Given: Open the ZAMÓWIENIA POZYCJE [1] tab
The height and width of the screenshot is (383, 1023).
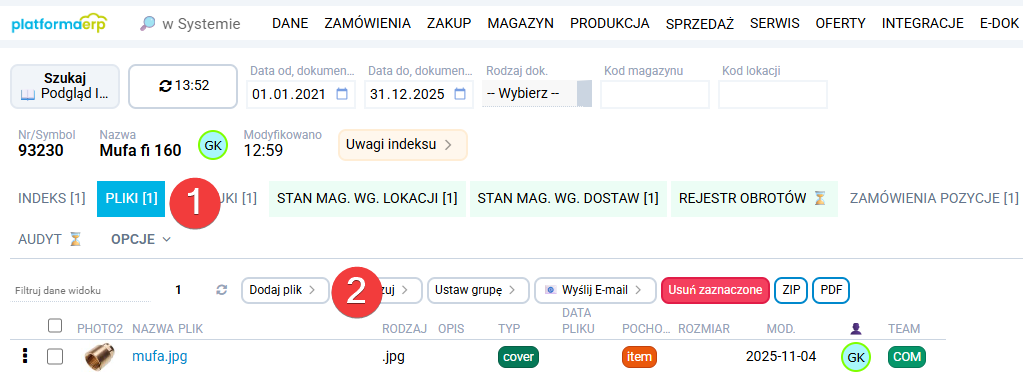Looking at the screenshot, I should pos(934,198).
